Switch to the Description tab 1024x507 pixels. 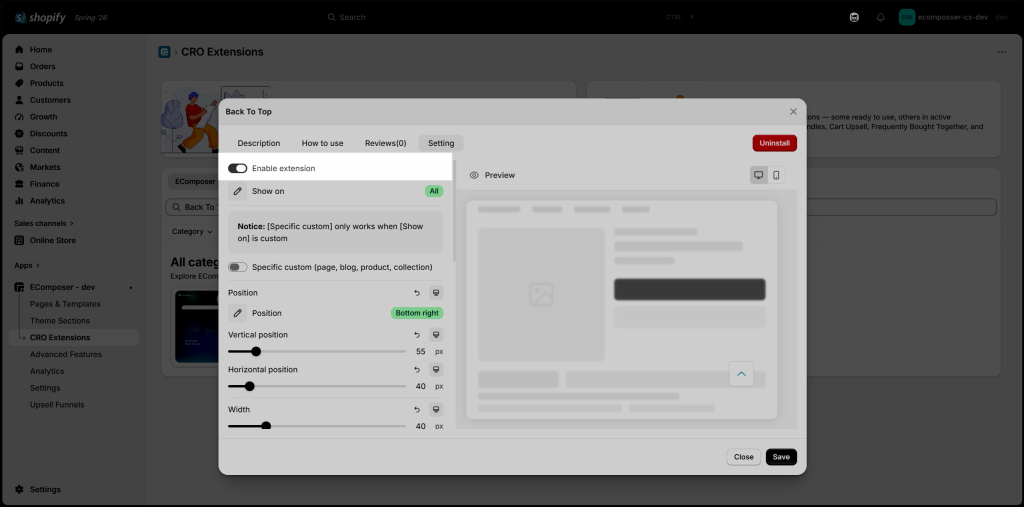click(259, 143)
